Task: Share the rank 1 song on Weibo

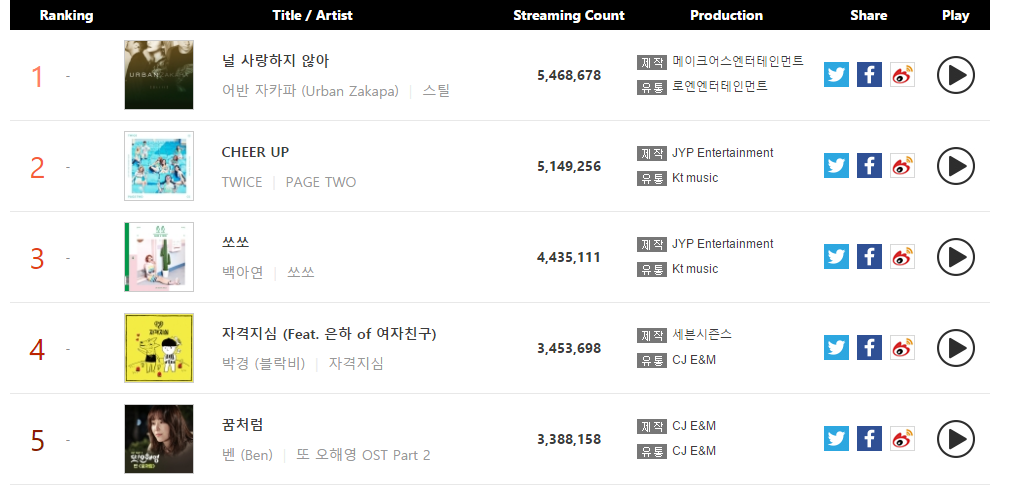Action: 902,75
